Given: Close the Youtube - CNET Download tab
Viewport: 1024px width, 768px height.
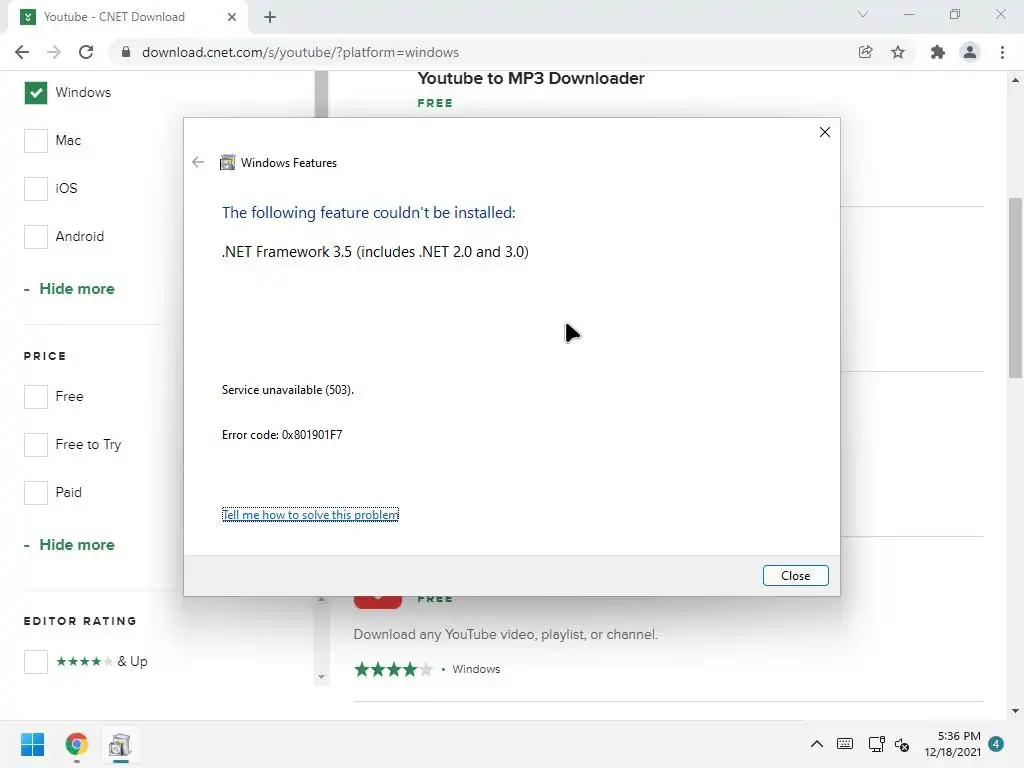Looking at the screenshot, I should point(232,17).
